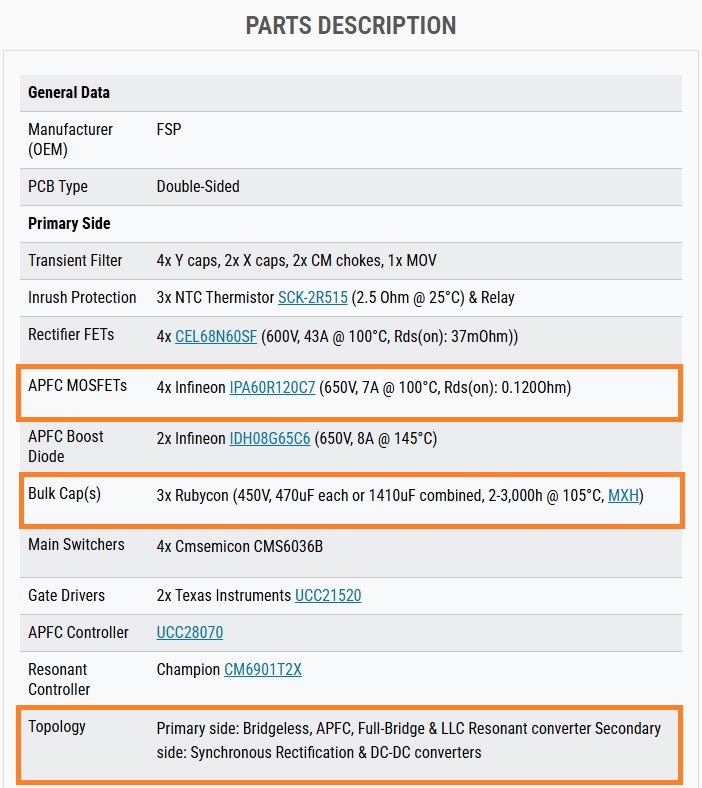This screenshot has width=702, height=788.
Task: Click the APFC Controller label
Action: [78, 632]
